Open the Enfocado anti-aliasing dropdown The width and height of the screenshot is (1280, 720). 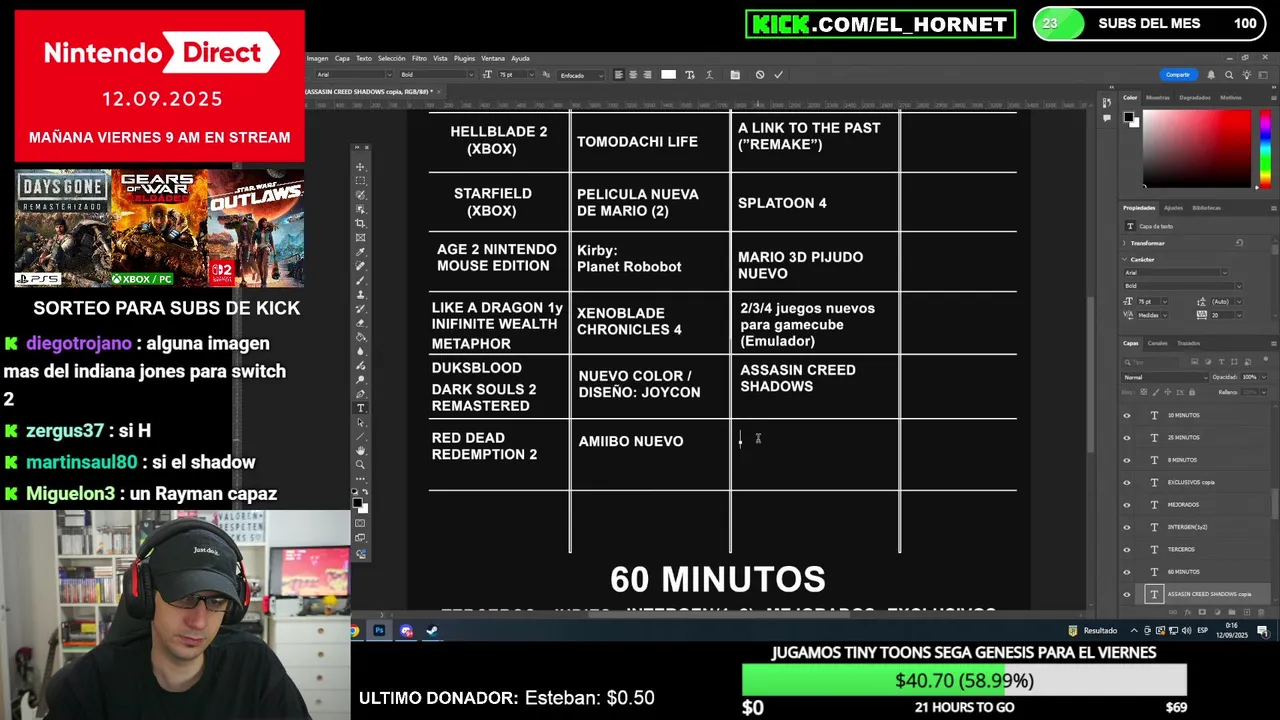click(581, 75)
